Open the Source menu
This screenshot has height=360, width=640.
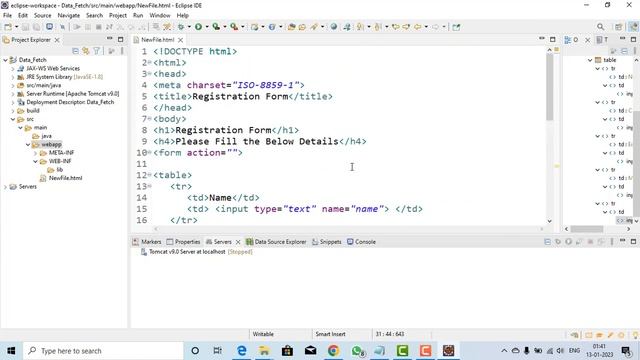pos(42,16)
